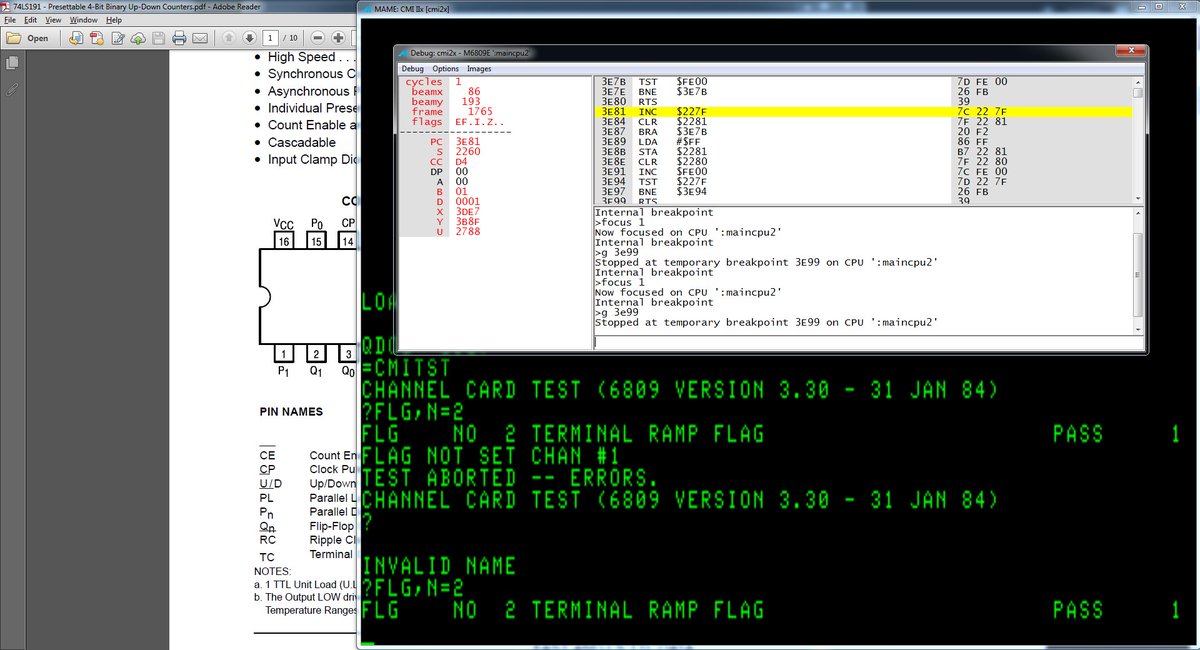The width and height of the screenshot is (1200, 650).
Task: Click the page number field showing 1
Action: 271,38
